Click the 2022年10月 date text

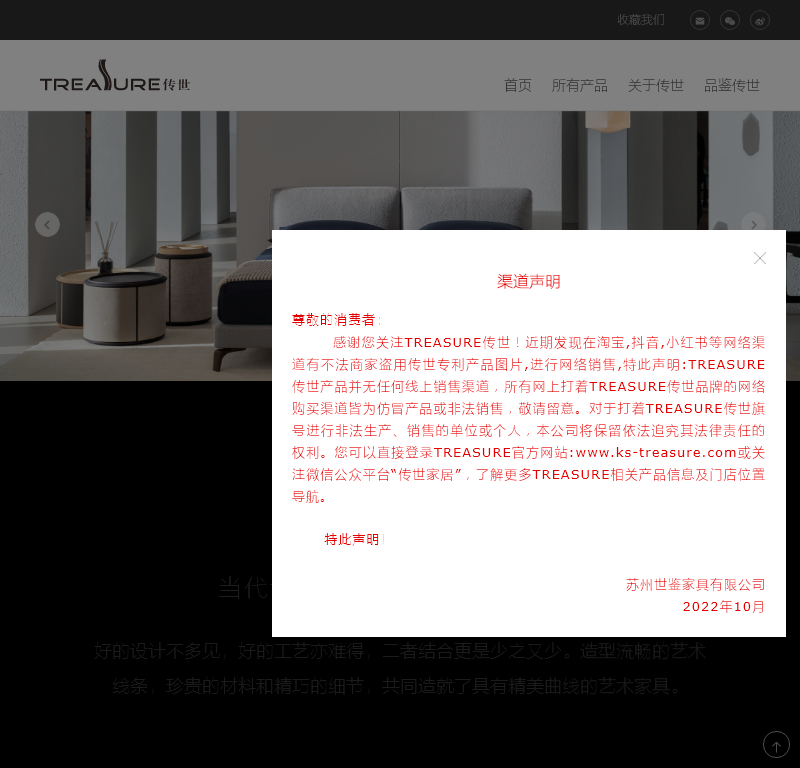[x=723, y=607]
